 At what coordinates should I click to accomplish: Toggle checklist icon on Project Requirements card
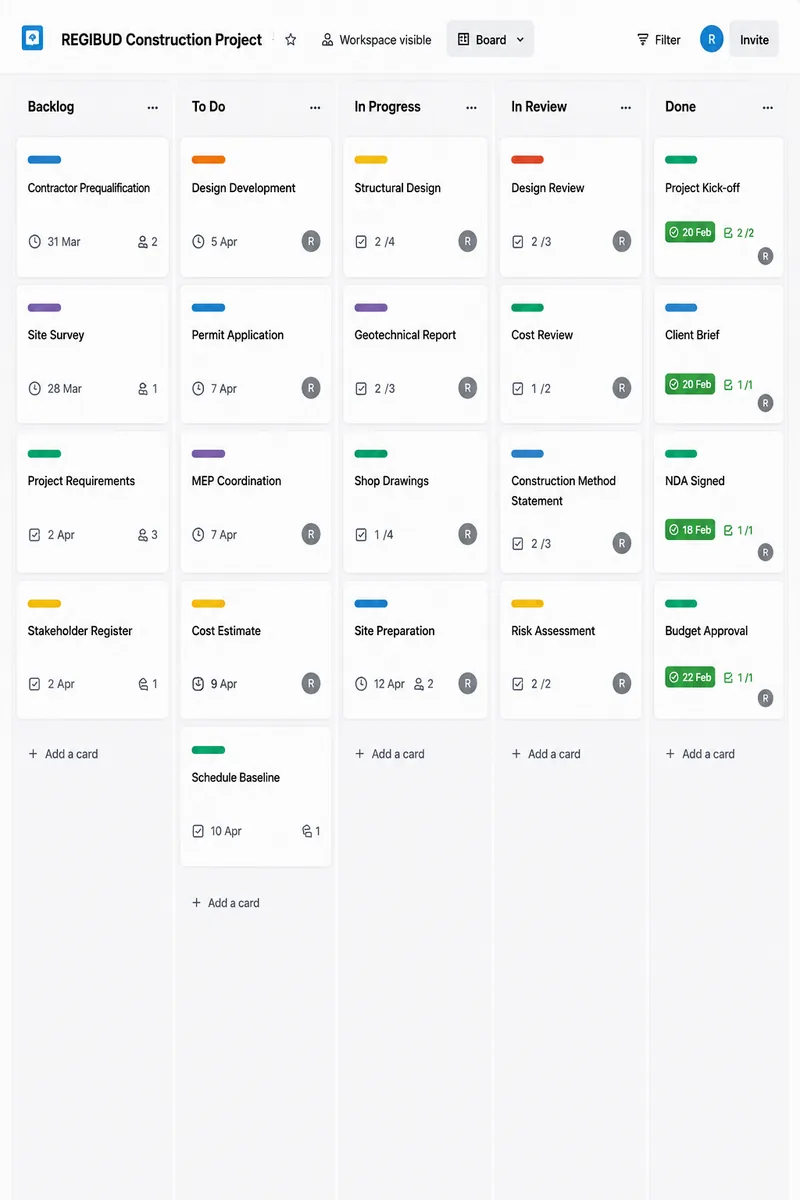tap(35, 535)
